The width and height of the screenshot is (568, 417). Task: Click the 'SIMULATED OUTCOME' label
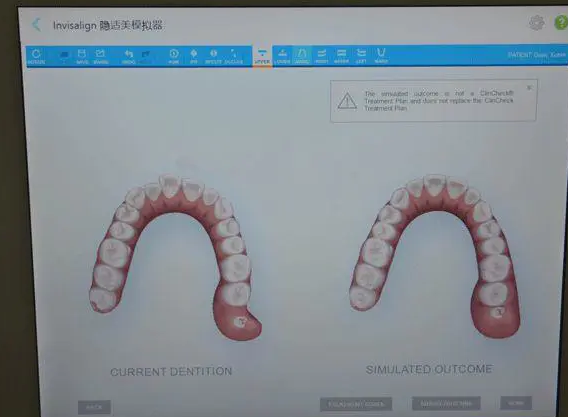[x=429, y=369]
